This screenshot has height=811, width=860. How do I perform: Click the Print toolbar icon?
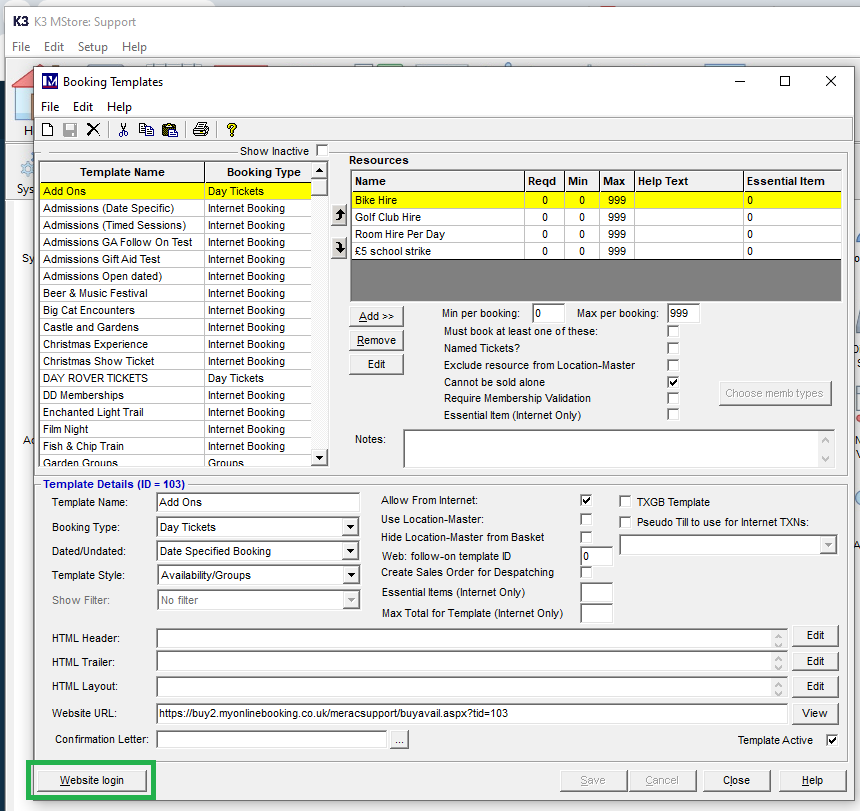[x=201, y=130]
